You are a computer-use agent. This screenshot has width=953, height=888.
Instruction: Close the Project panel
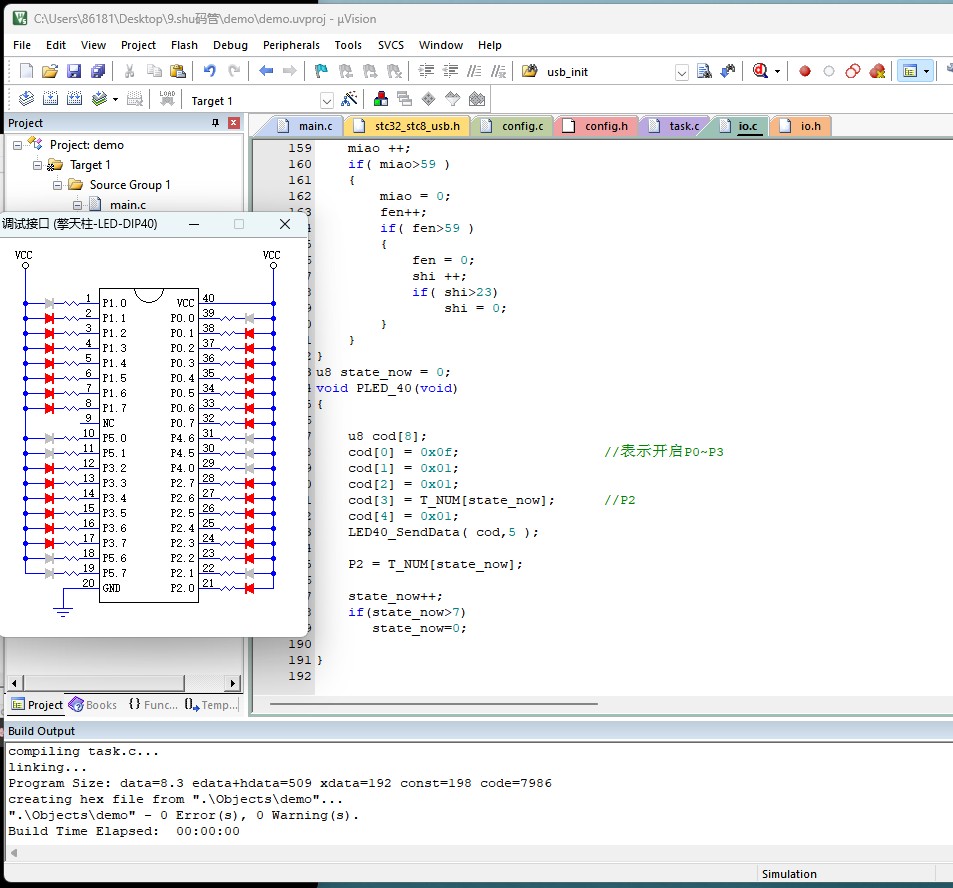tap(233, 123)
